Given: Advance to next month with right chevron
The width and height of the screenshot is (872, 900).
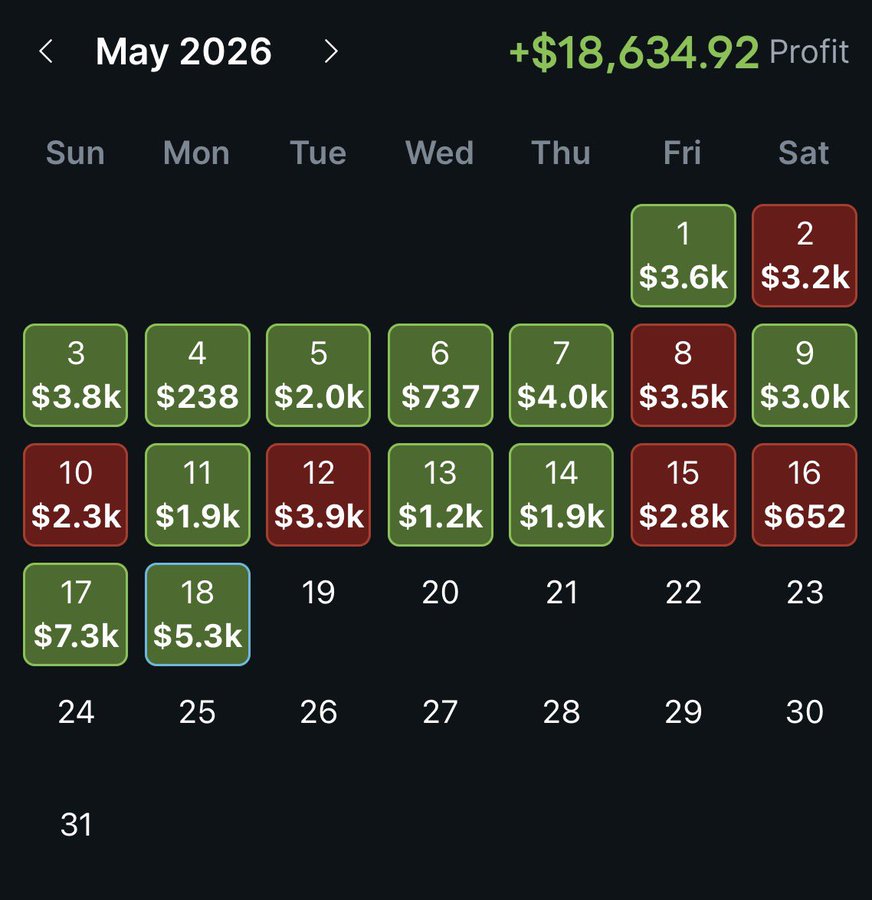Looking at the screenshot, I should (x=331, y=51).
